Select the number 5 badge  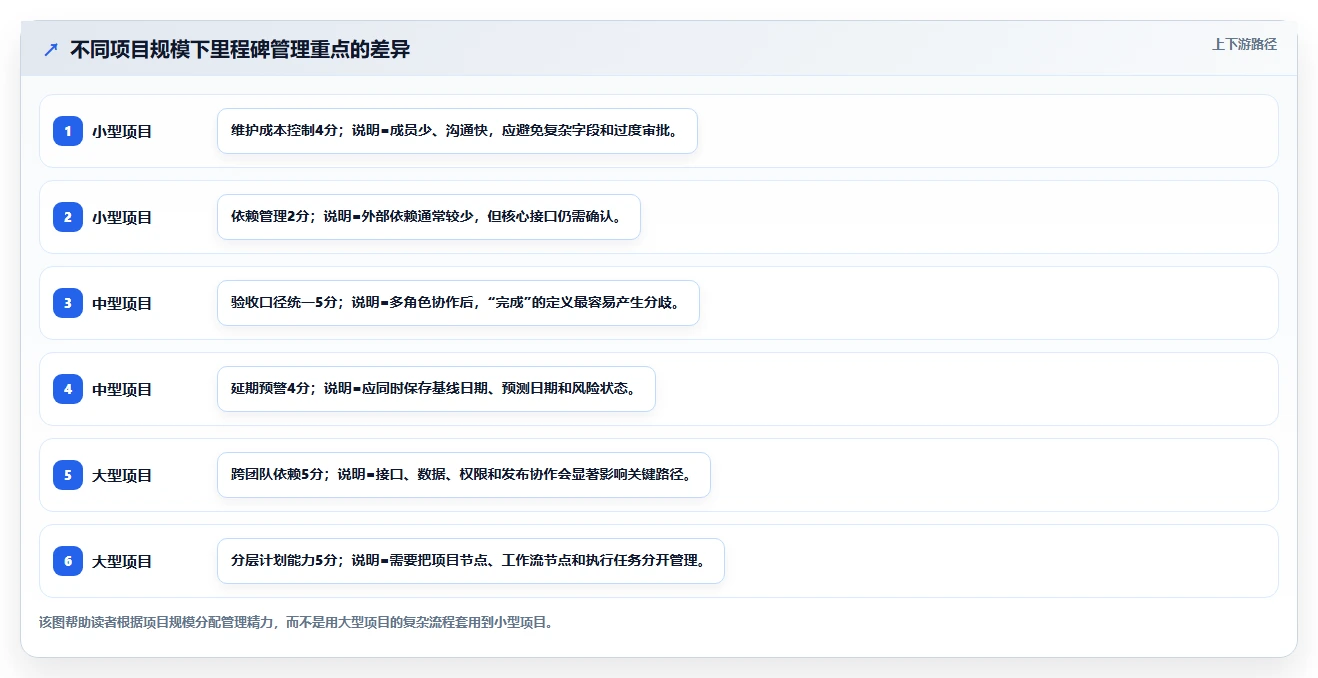click(x=68, y=475)
